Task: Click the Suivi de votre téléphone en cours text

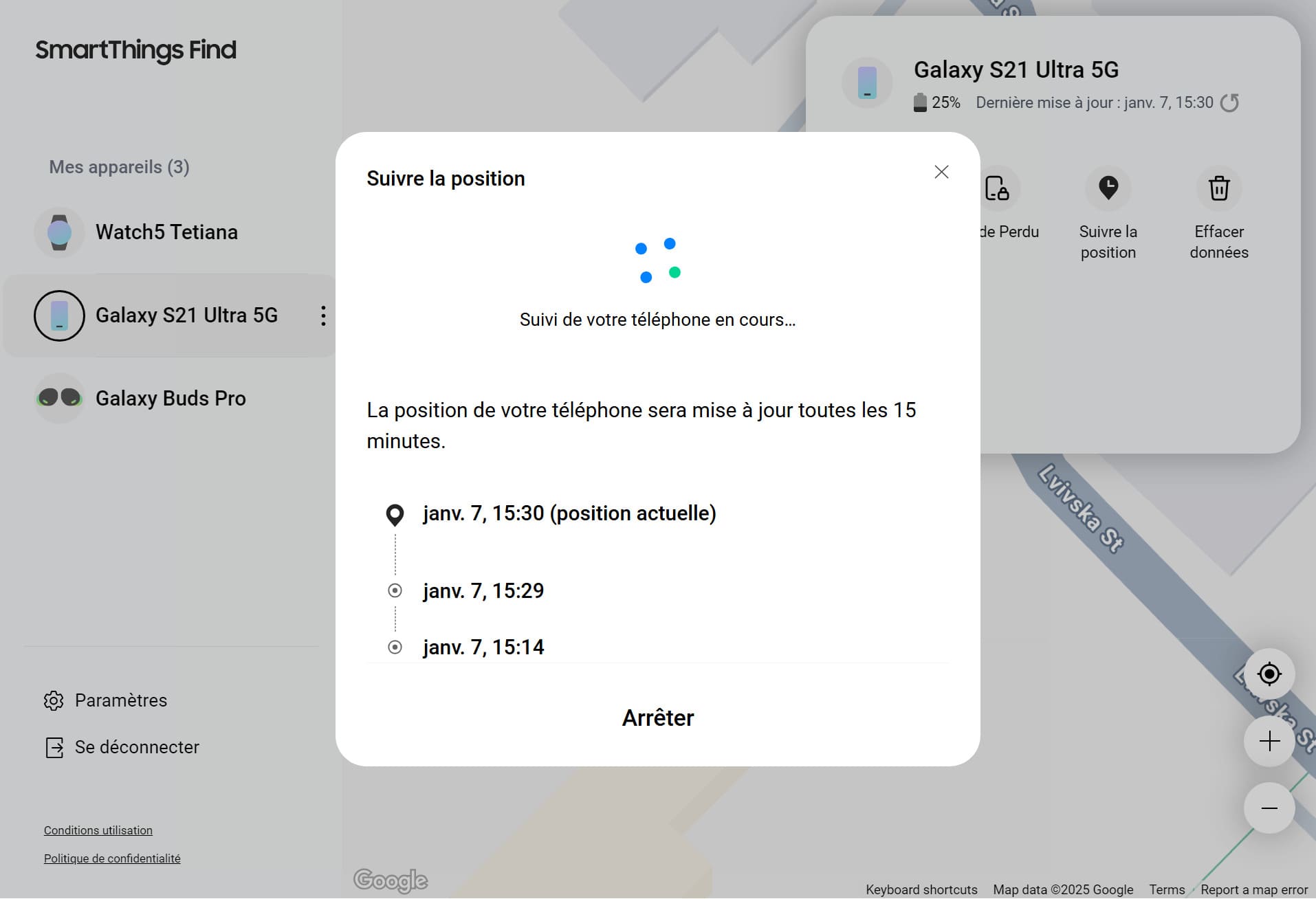Action: [657, 320]
